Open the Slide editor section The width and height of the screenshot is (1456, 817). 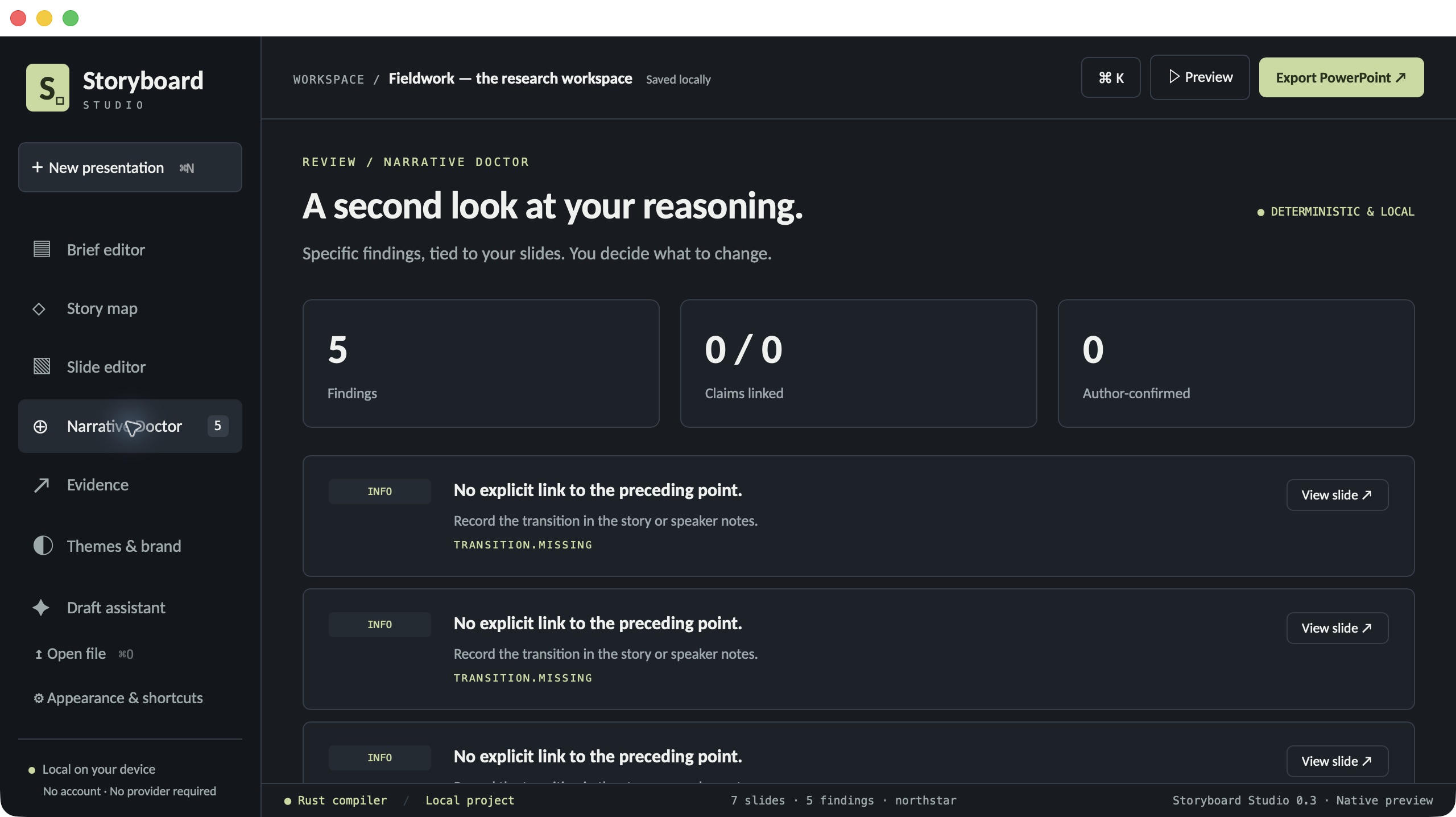130,367
